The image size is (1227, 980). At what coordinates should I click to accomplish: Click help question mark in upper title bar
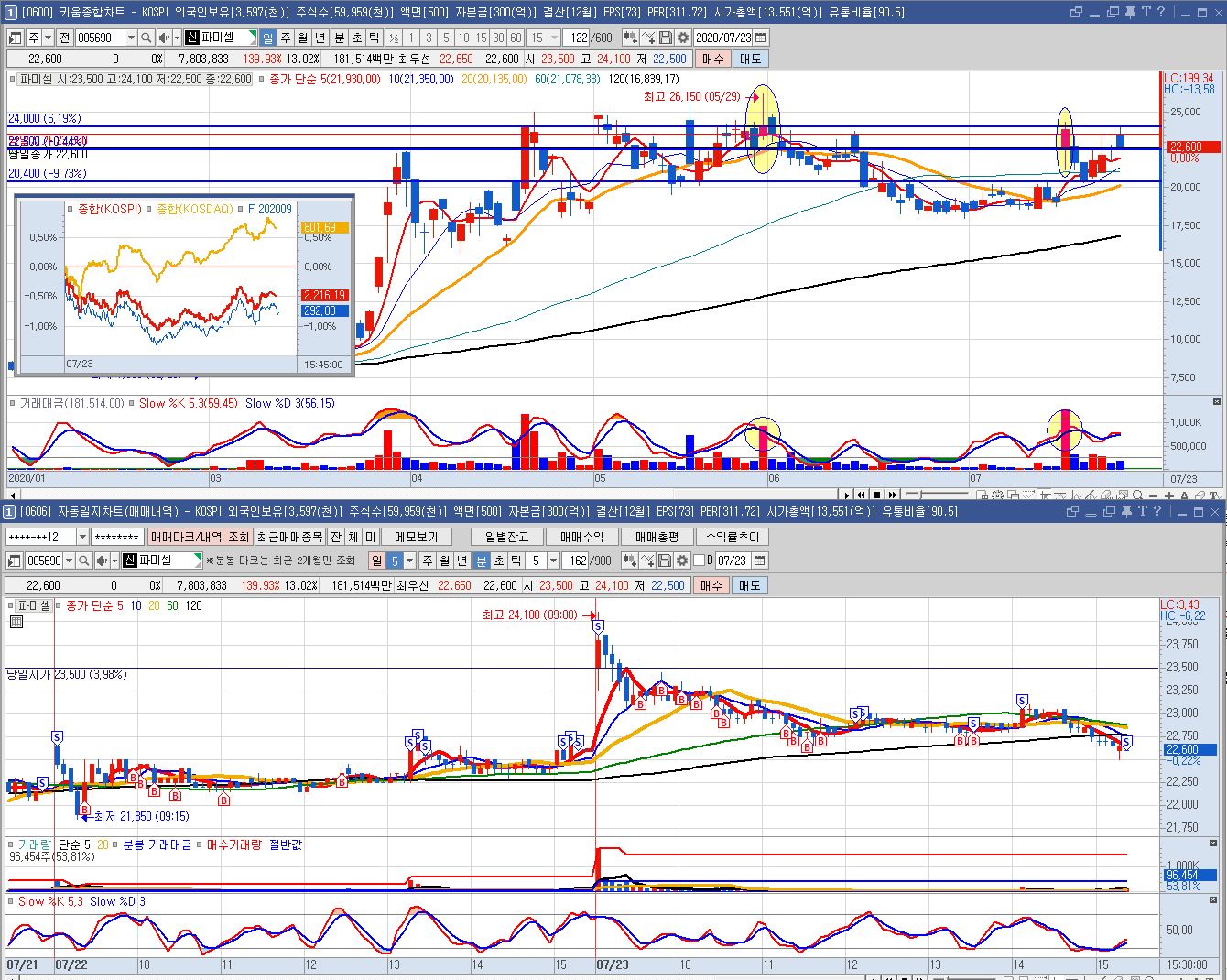(x=1160, y=12)
